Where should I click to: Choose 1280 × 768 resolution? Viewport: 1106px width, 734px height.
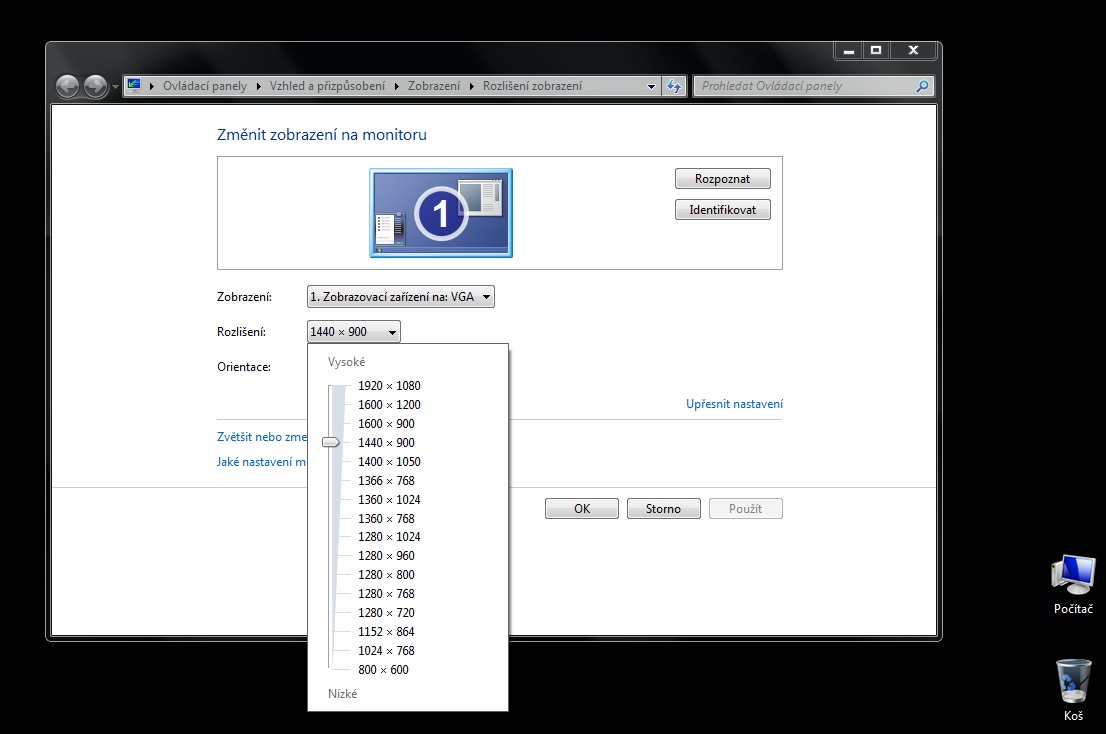386,594
